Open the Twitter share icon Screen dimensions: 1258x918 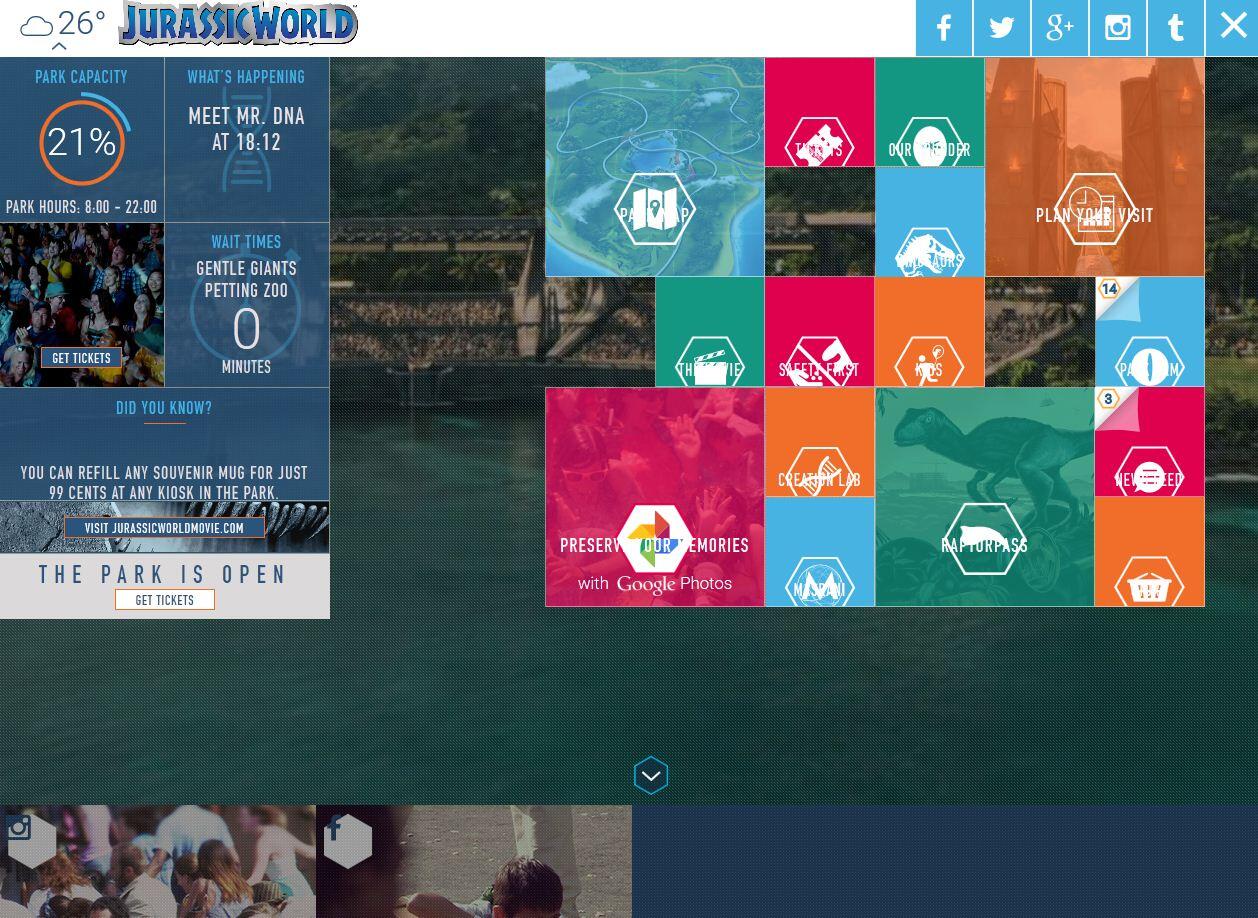pos(1002,28)
